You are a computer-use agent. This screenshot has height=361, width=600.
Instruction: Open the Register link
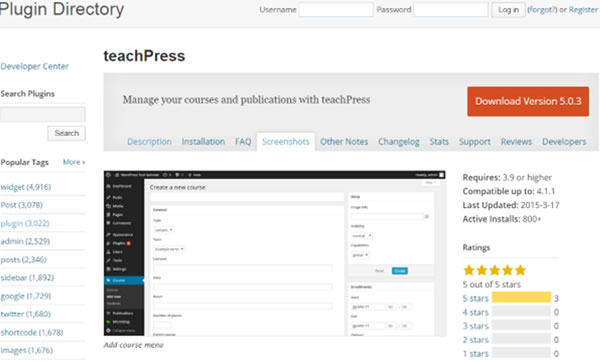pyautogui.click(x=583, y=10)
